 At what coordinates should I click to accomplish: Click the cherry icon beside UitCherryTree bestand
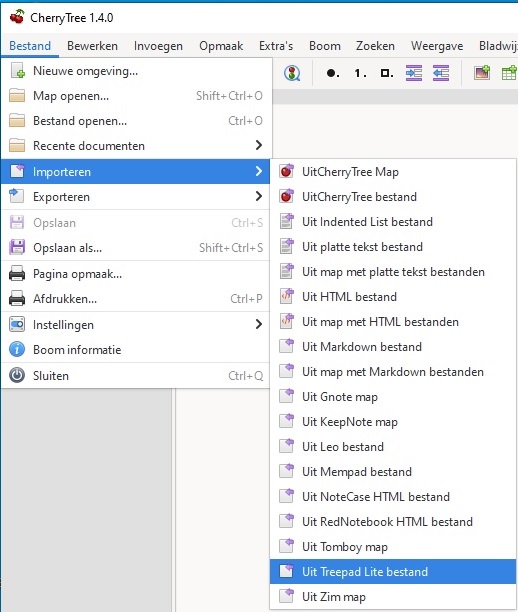pos(287,196)
